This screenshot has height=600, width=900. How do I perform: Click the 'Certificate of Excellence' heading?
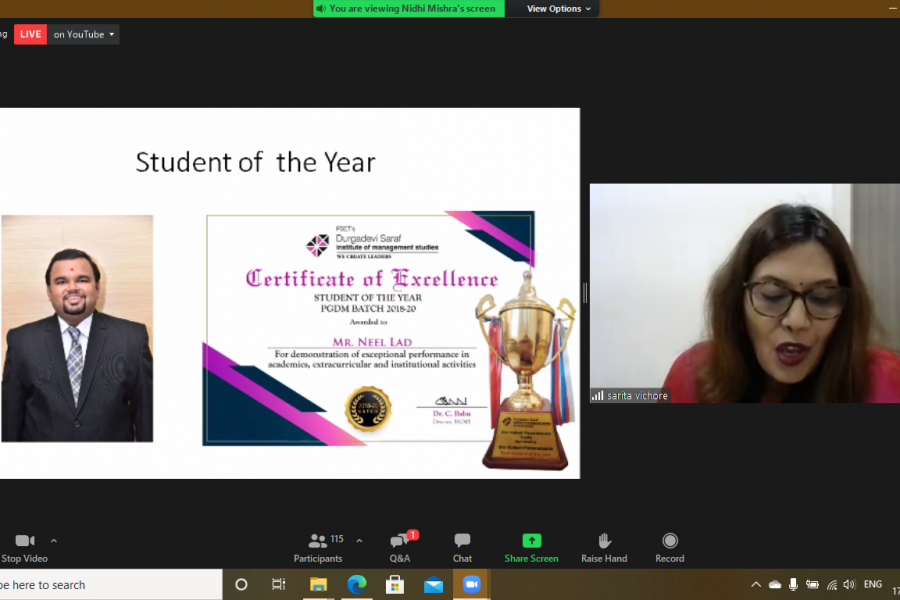coord(372,279)
